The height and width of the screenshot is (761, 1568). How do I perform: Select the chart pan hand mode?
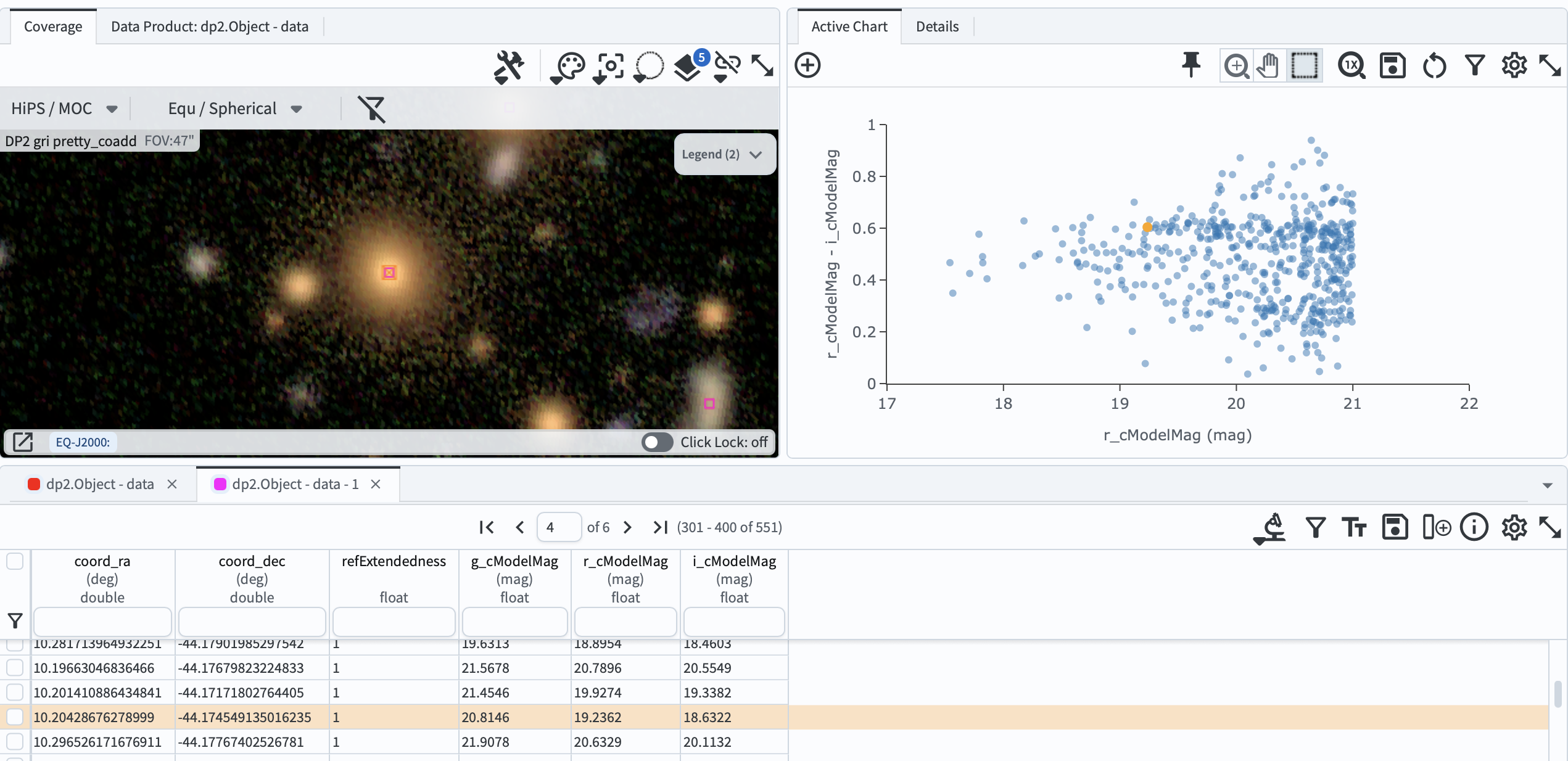pyautogui.click(x=1269, y=65)
